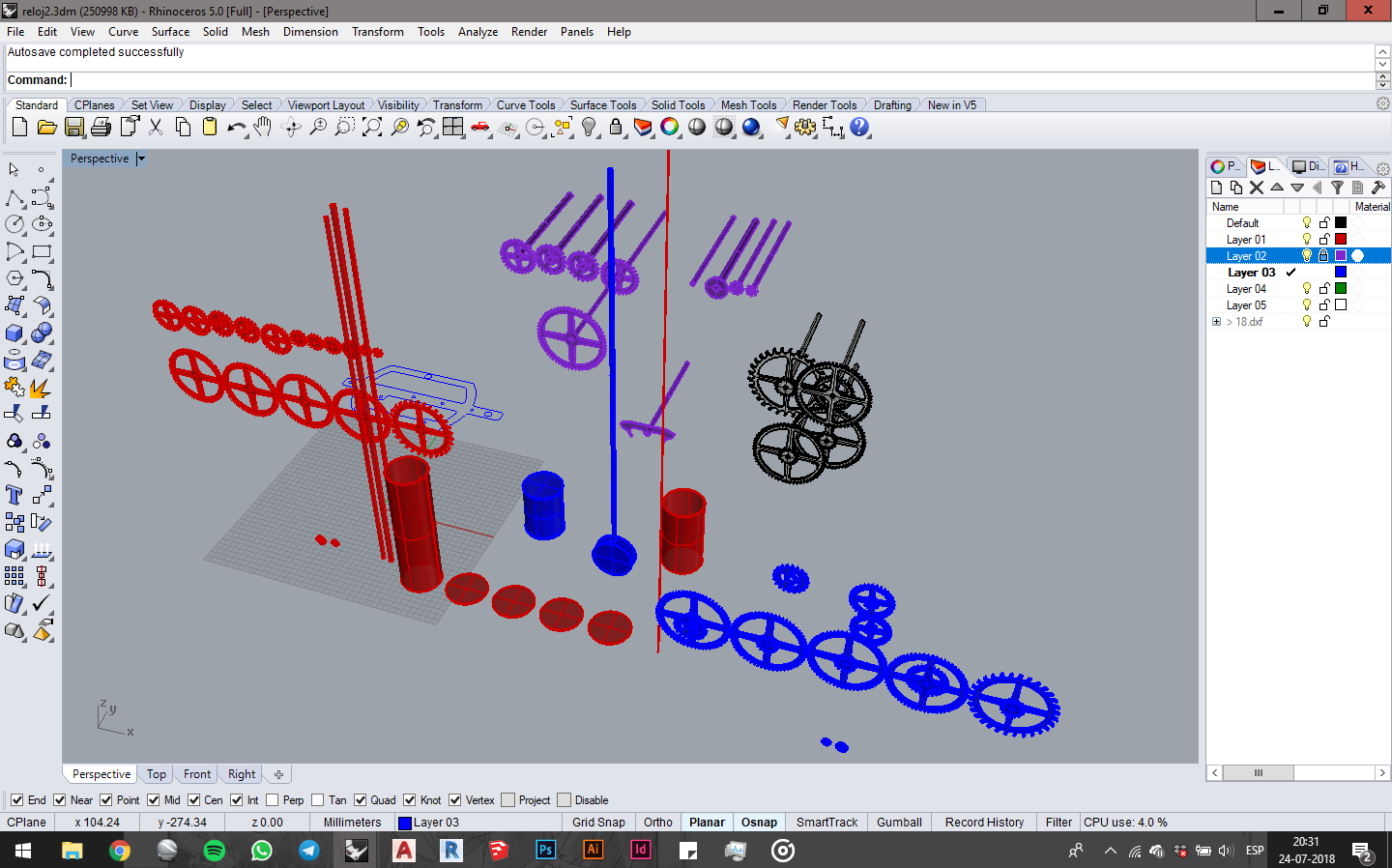Click the New Layer icon in Layers panel
The image size is (1392, 868).
click(x=1217, y=188)
